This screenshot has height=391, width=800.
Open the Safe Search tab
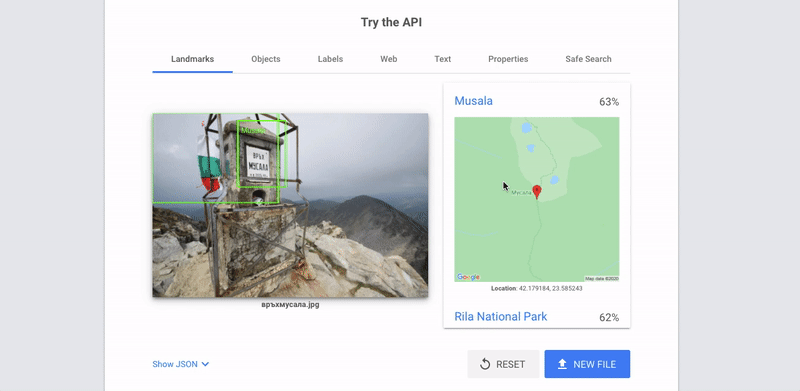[588, 59]
